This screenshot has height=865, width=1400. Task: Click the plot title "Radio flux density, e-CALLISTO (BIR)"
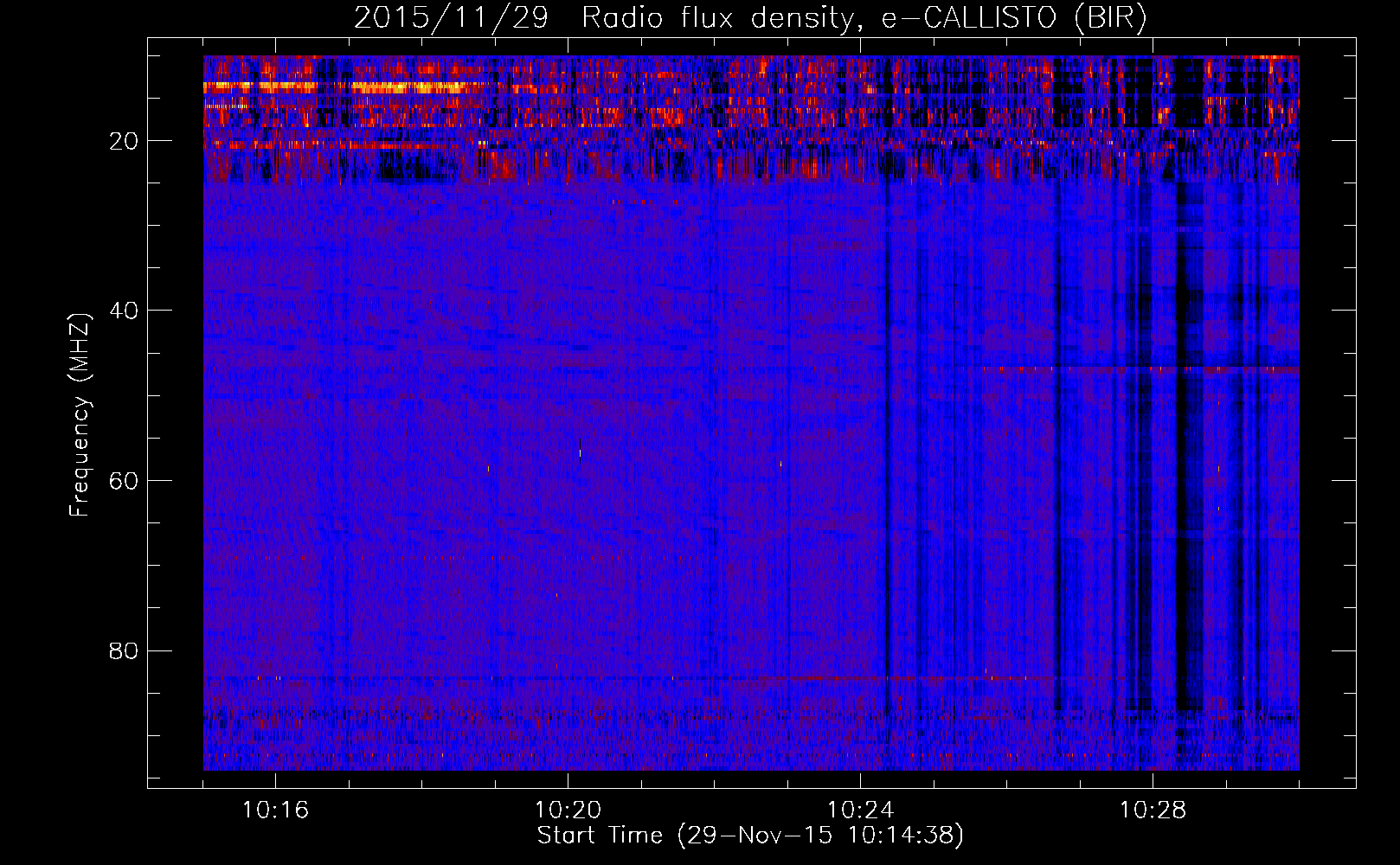(864, 18)
